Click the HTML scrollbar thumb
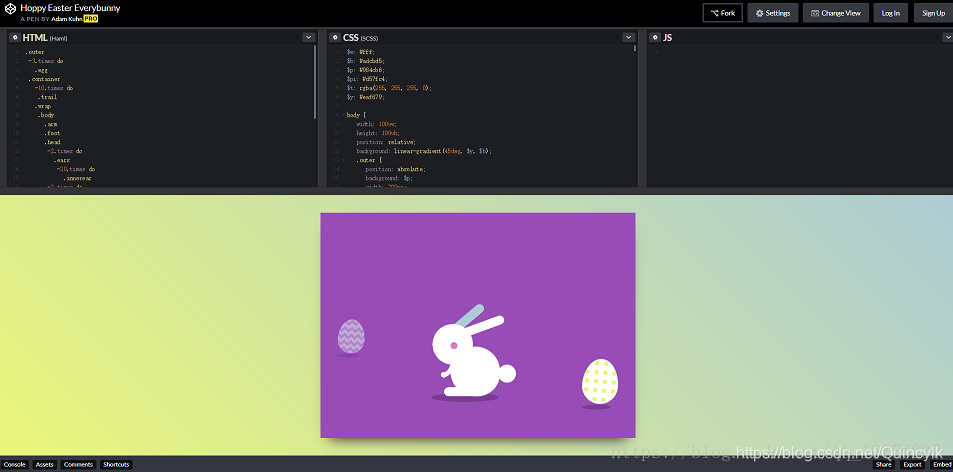This screenshot has width=953, height=472. click(x=315, y=82)
